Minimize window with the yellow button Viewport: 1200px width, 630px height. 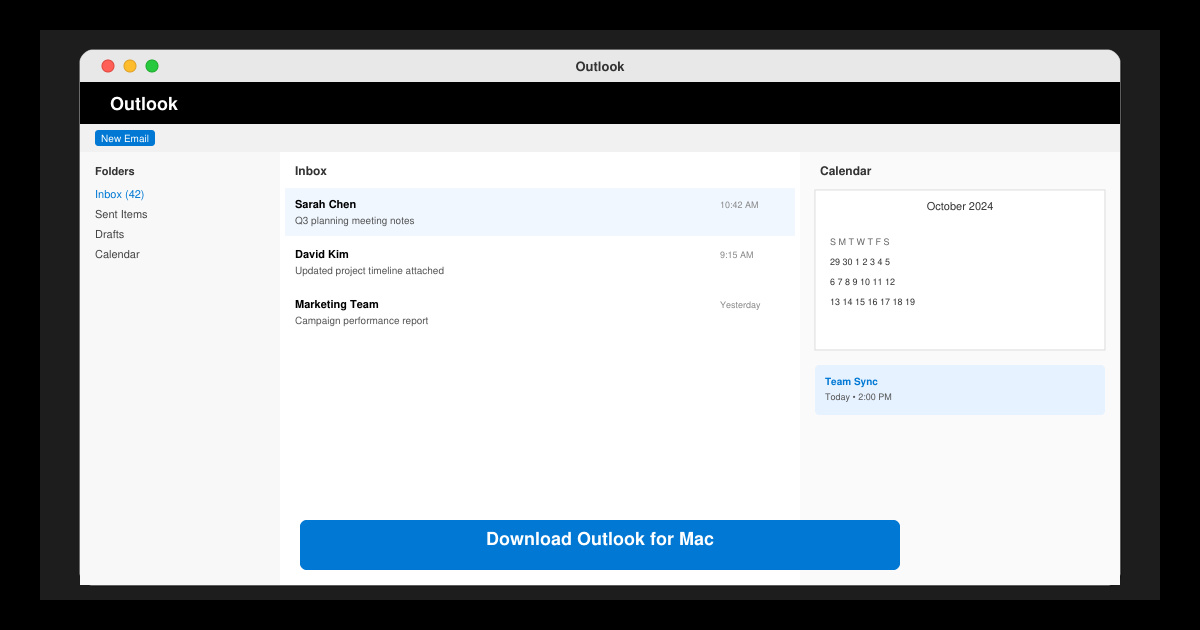coord(130,66)
